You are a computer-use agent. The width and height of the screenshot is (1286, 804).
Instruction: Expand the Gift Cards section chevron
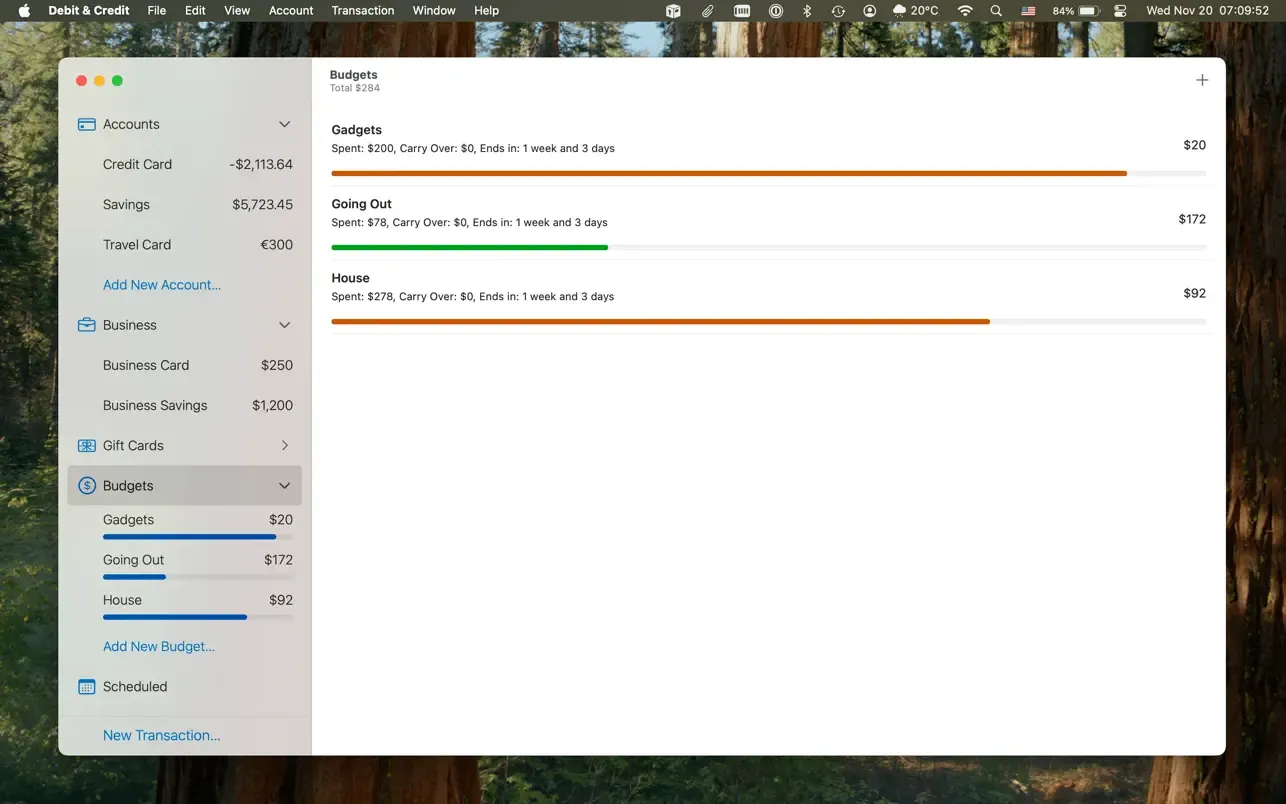click(285, 445)
